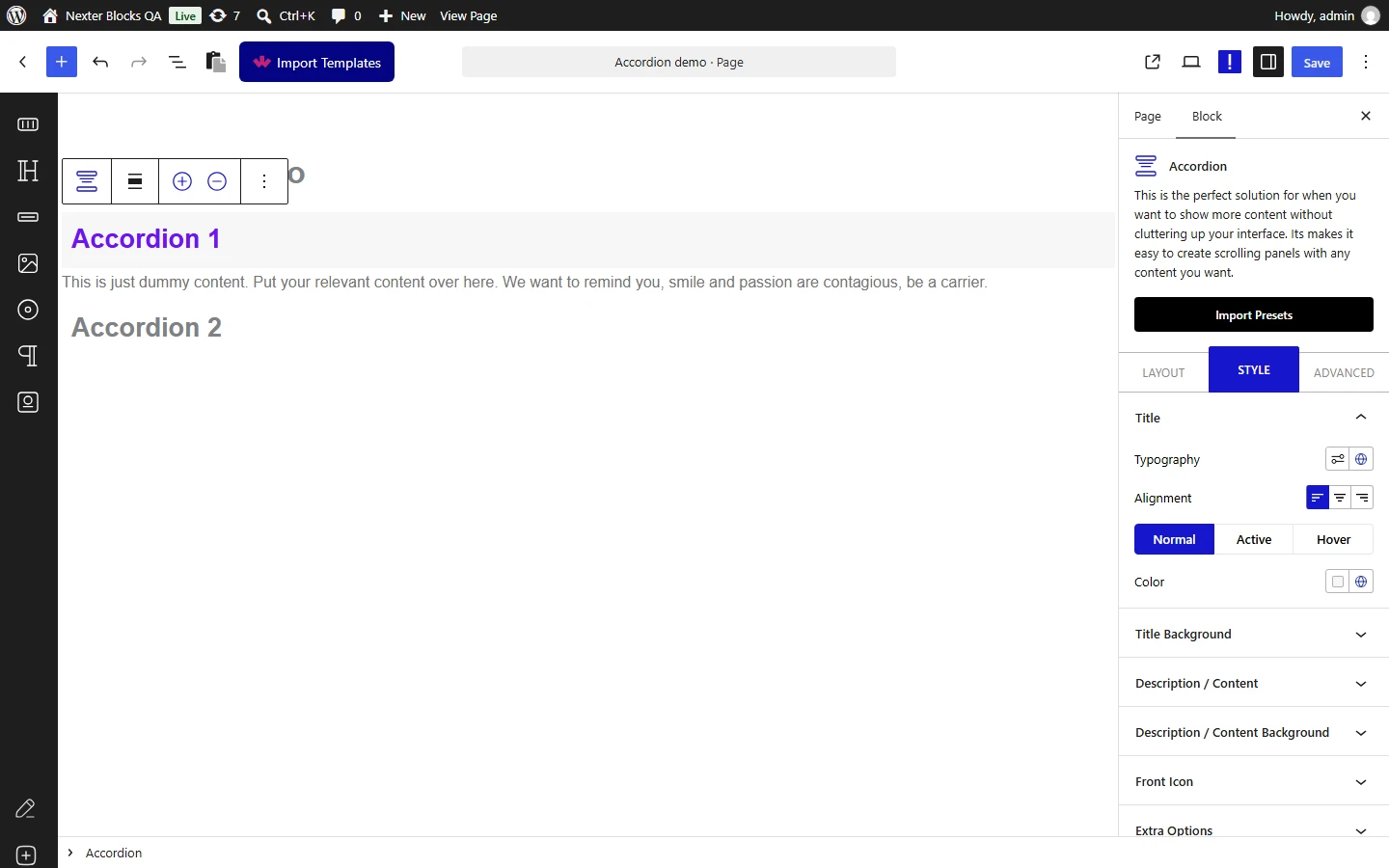The width and height of the screenshot is (1389, 868).
Task: Open the title Color swatch picker
Action: coord(1337,582)
